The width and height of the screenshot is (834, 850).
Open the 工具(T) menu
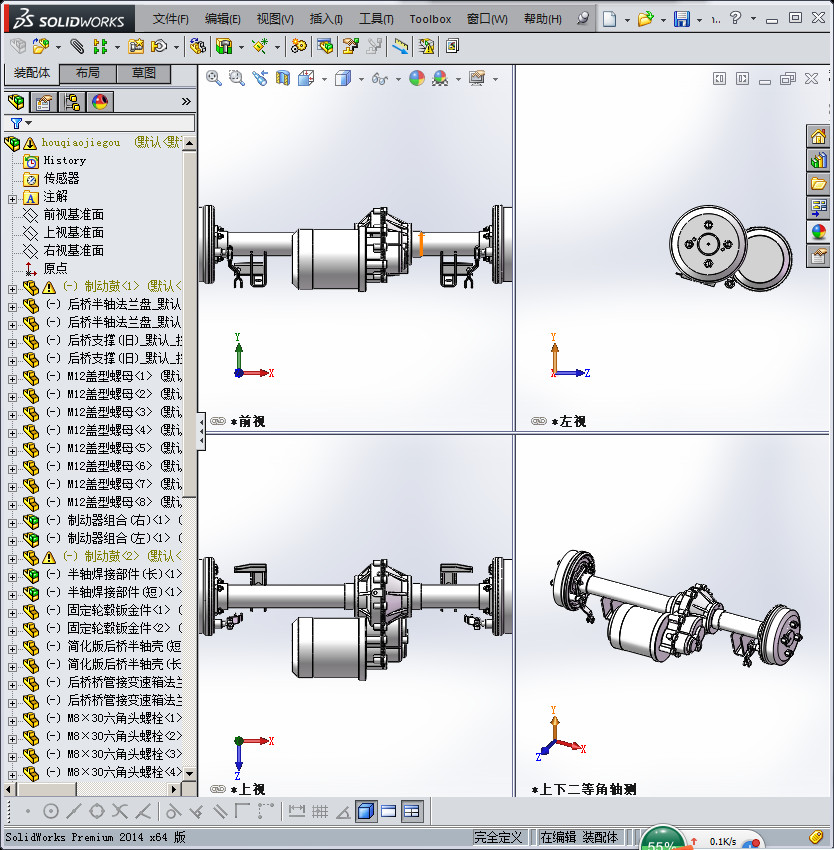click(x=376, y=19)
